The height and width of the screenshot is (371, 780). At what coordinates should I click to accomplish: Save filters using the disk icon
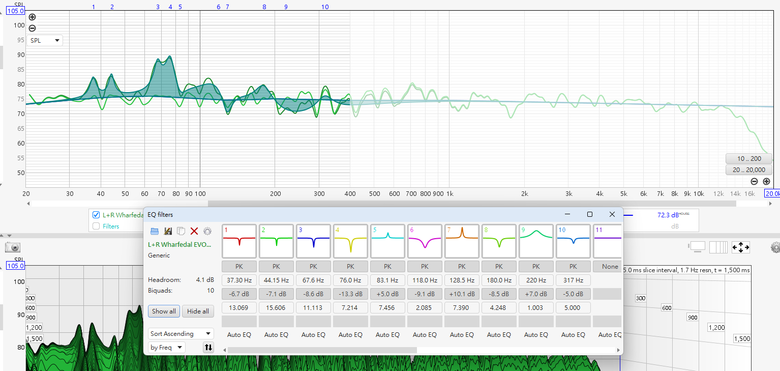168,231
